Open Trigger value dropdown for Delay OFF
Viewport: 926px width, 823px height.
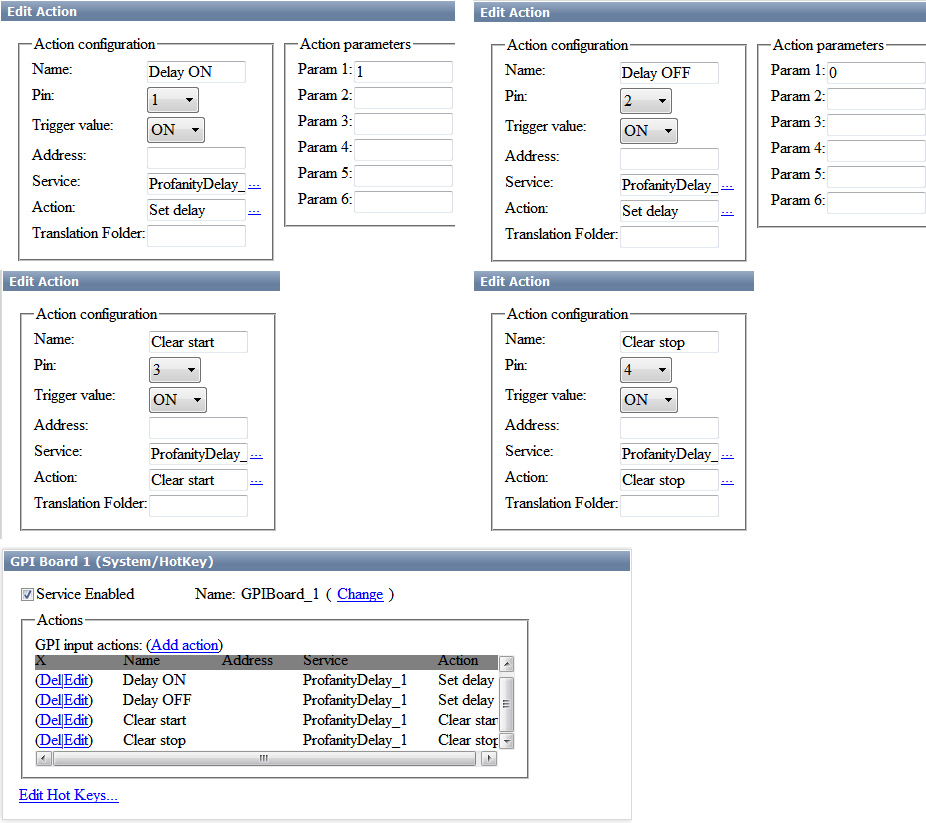pyautogui.click(x=648, y=130)
